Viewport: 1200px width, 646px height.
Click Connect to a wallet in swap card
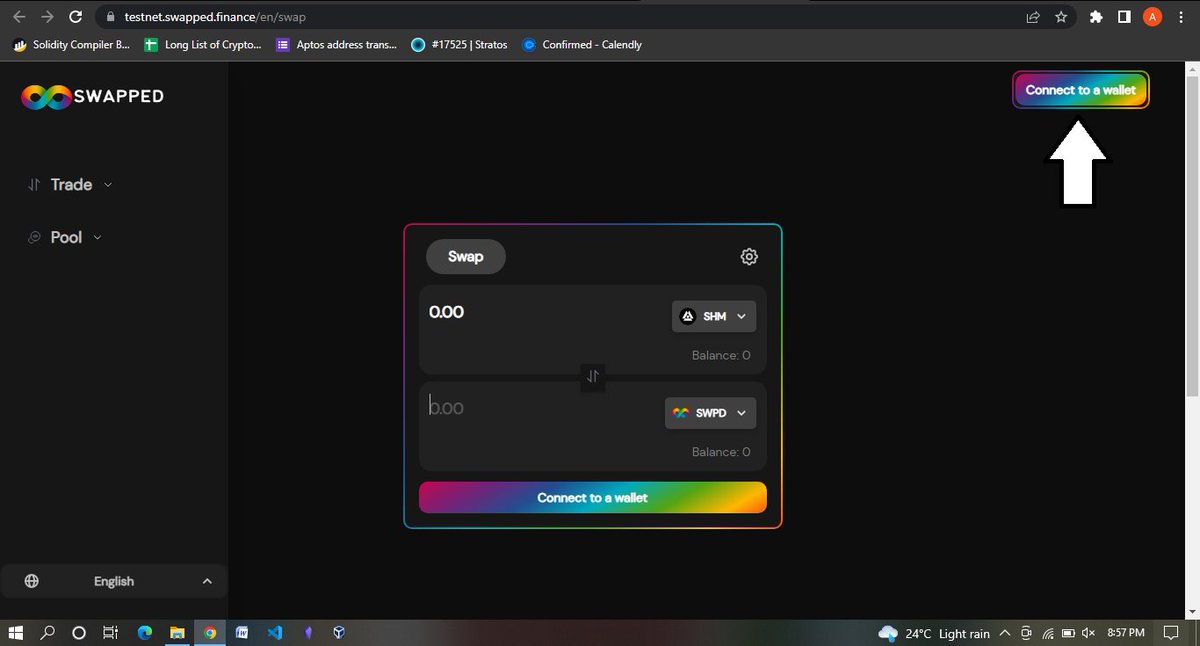(593, 497)
